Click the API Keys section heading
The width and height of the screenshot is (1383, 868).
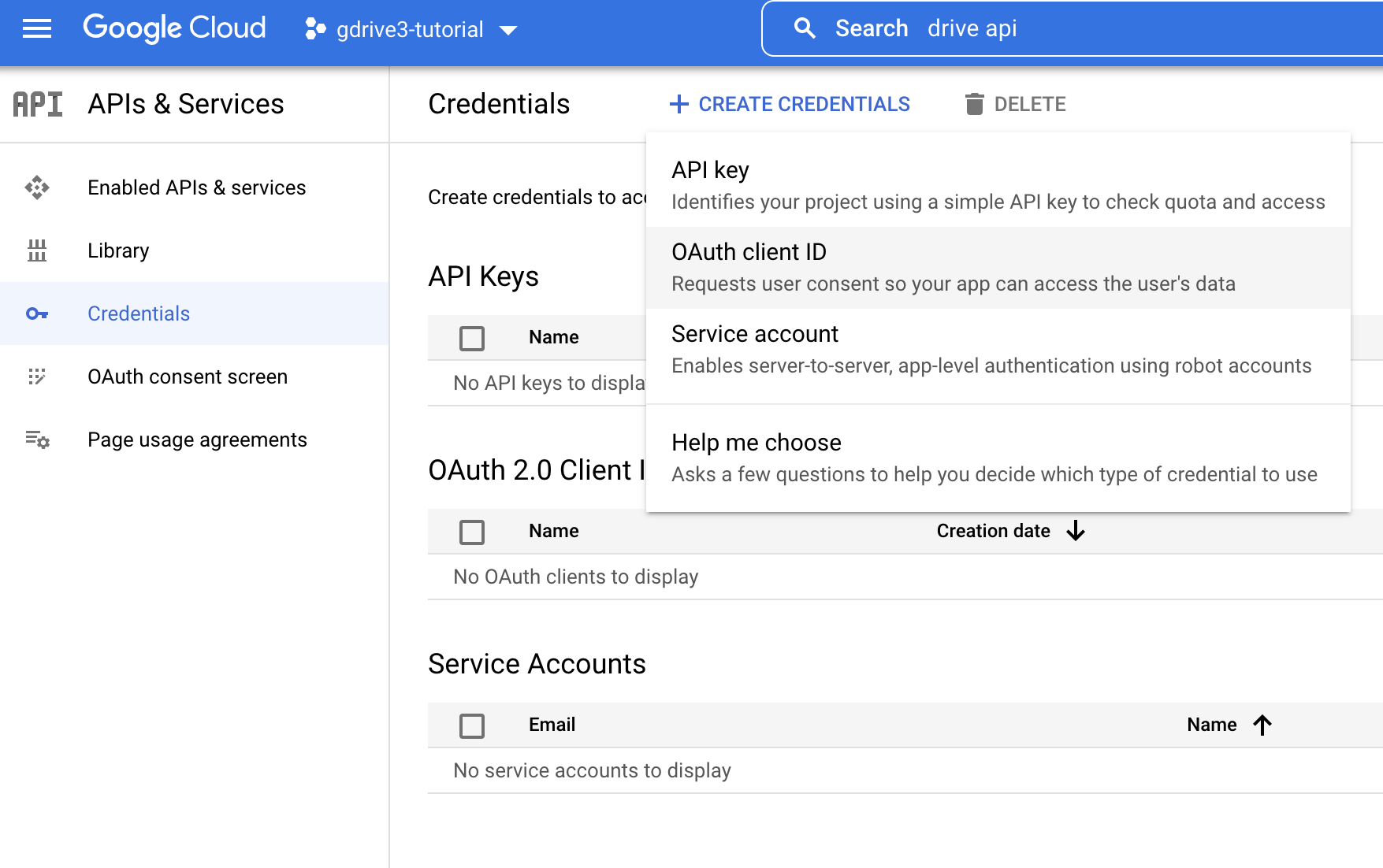(x=483, y=276)
